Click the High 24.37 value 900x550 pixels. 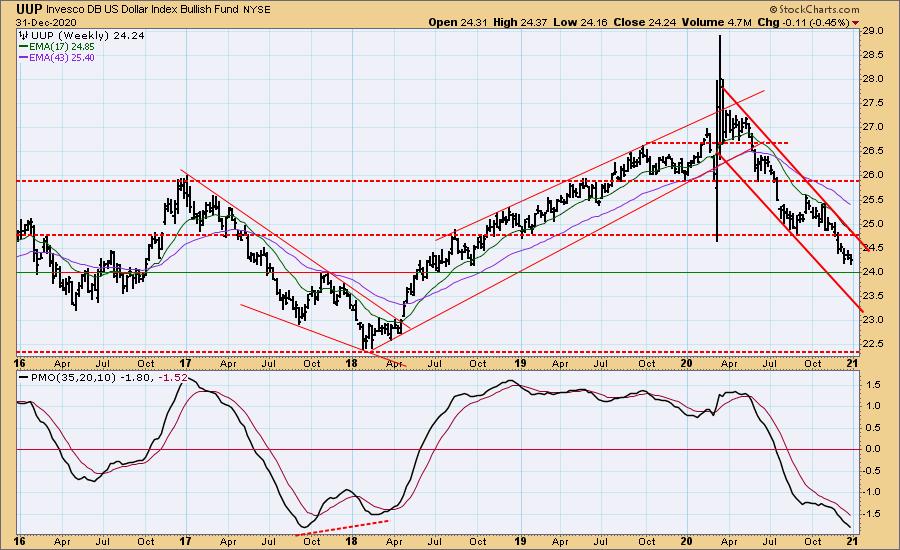(x=520, y=22)
